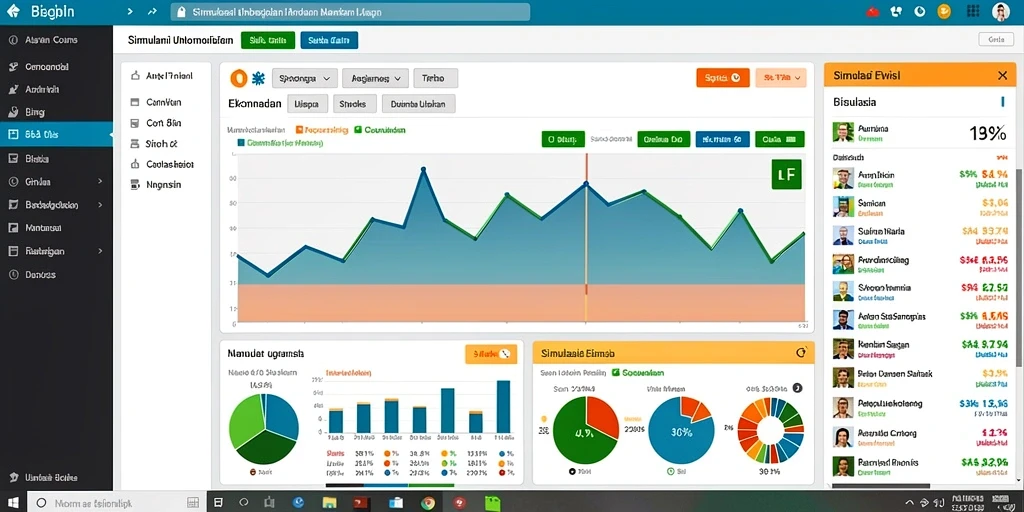Click the green LF badge on the chart
The width and height of the screenshot is (1024, 512).
786,174
